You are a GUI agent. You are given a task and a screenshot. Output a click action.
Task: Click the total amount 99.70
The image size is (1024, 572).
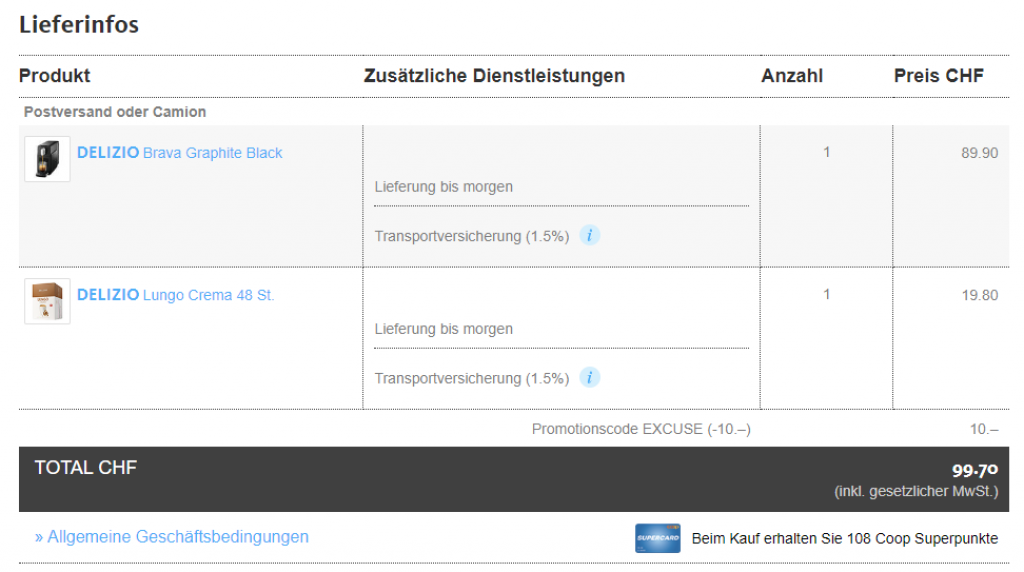click(975, 470)
